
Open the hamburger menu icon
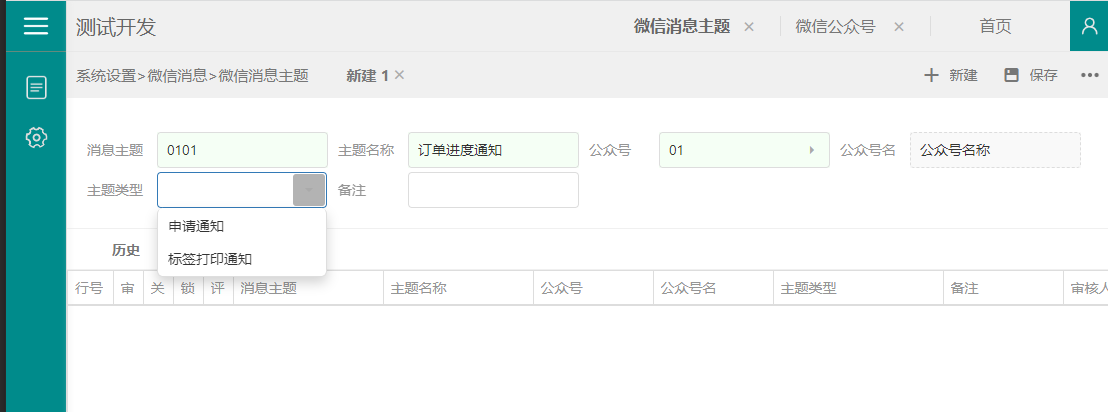(36, 26)
